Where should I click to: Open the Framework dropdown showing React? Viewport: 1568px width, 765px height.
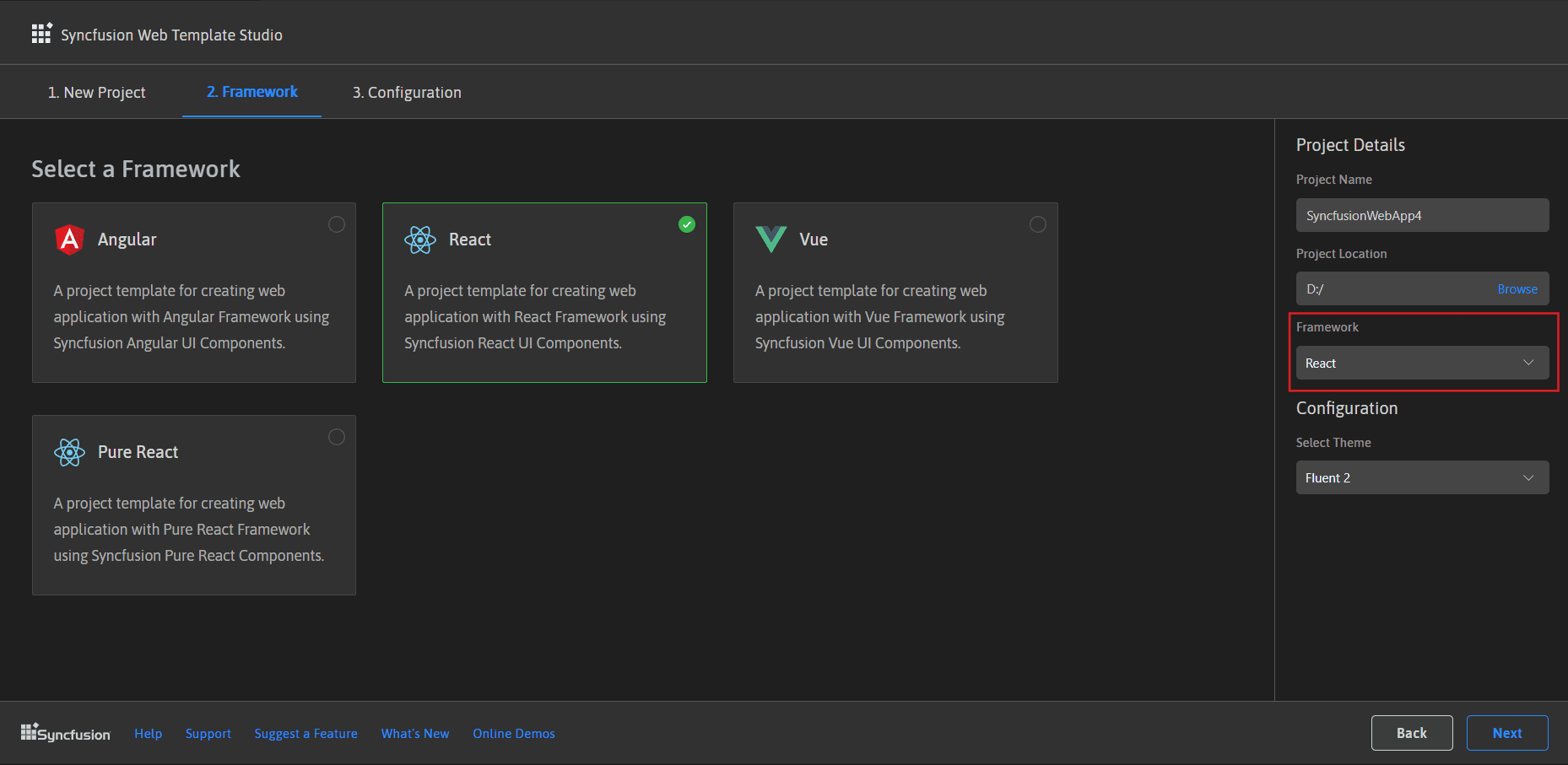(1422, 363)
